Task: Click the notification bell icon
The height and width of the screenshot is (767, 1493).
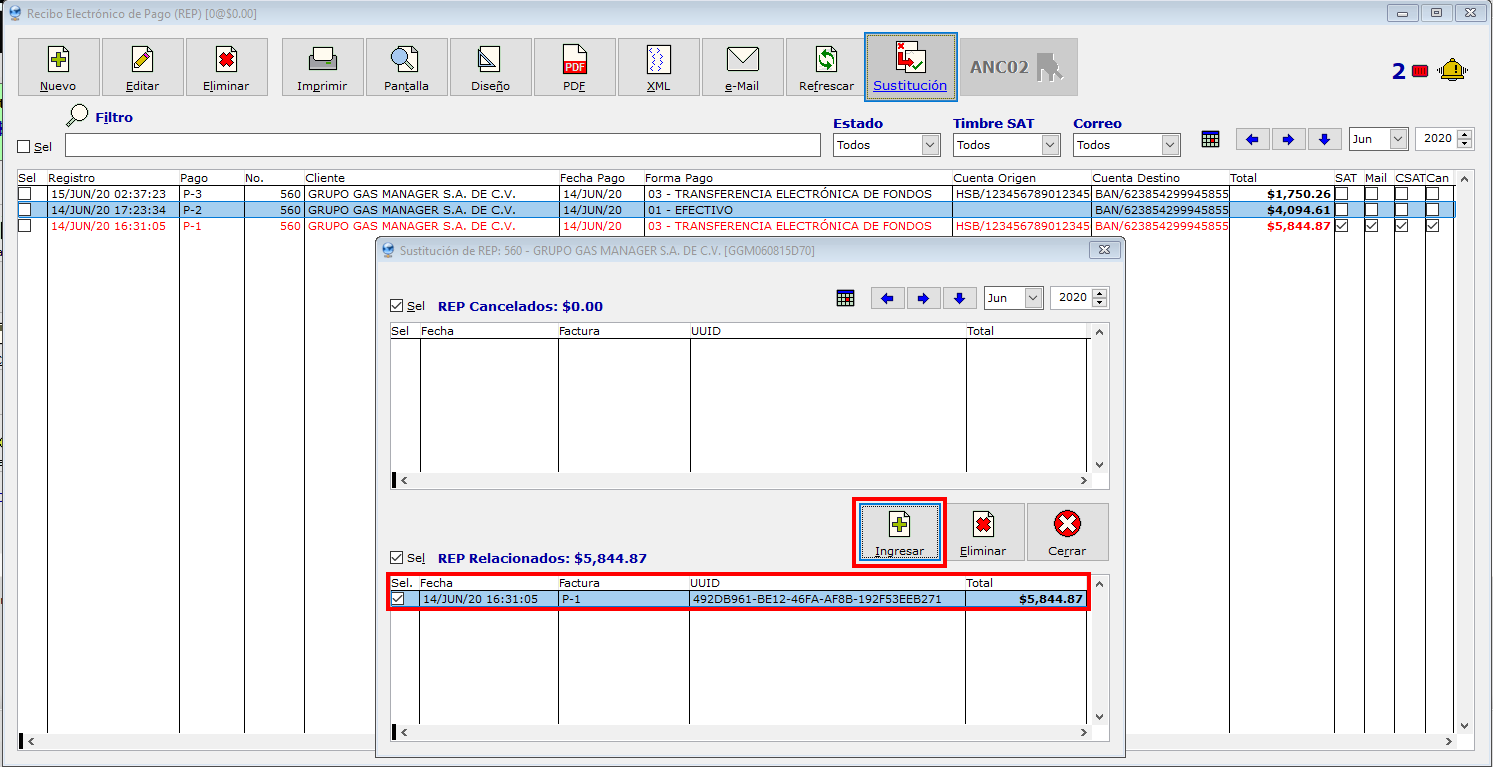Action: 1452,70
